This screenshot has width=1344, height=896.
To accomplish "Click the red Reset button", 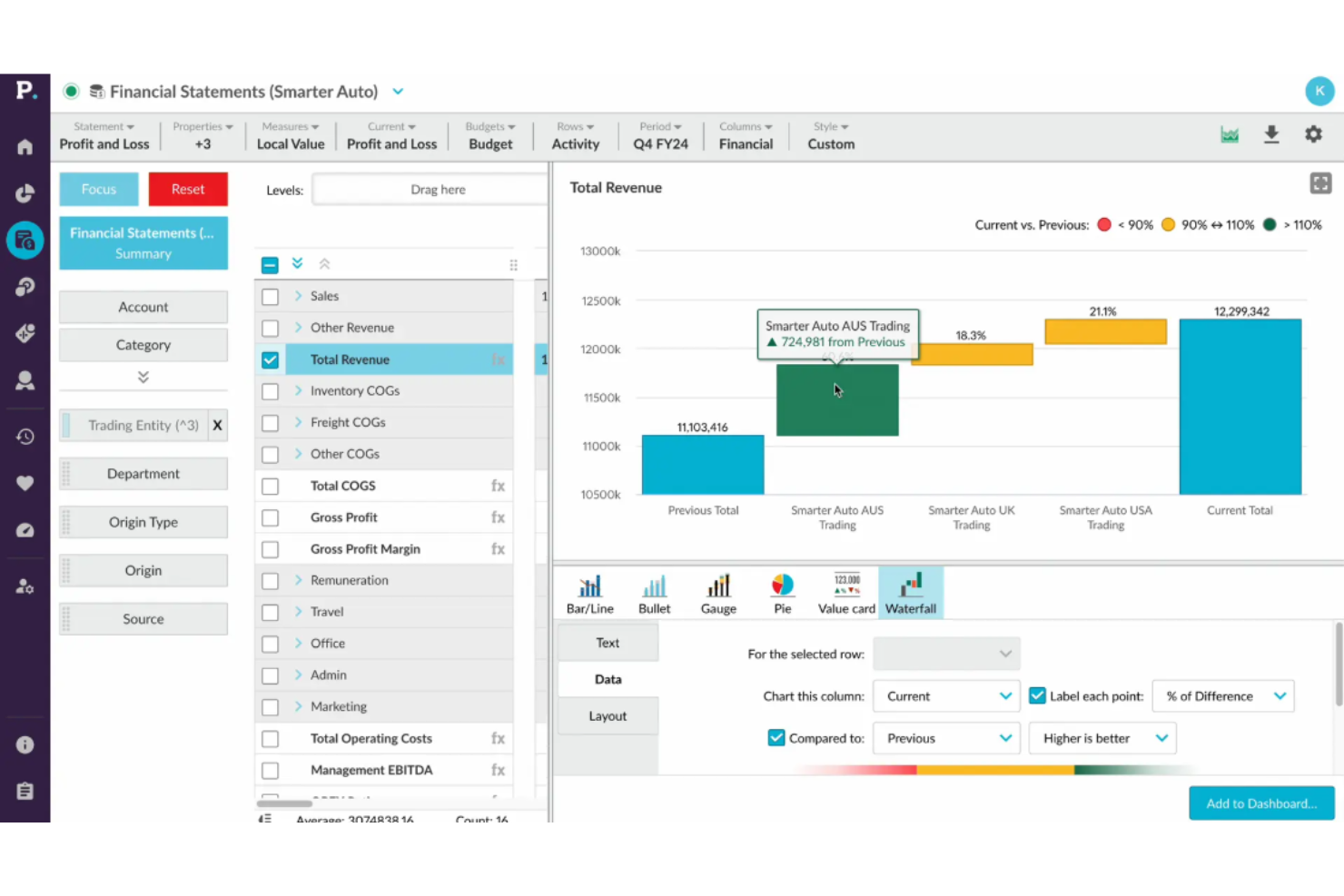I will pos(188,189).
